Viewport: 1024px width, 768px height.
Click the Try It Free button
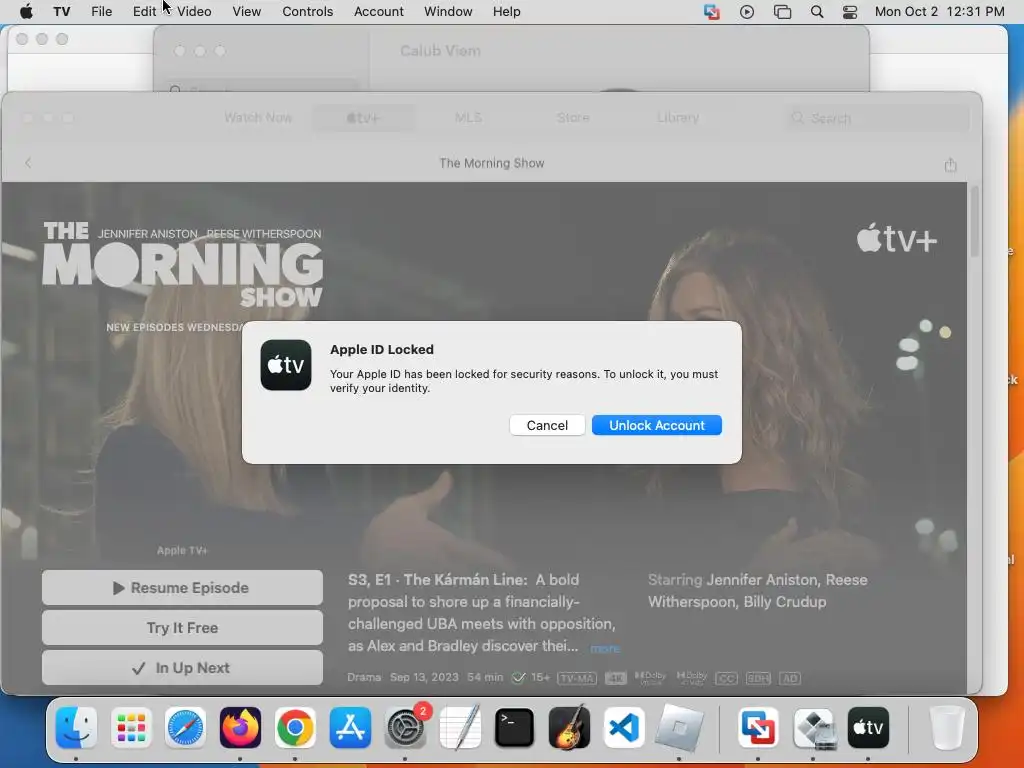point(182,628)
